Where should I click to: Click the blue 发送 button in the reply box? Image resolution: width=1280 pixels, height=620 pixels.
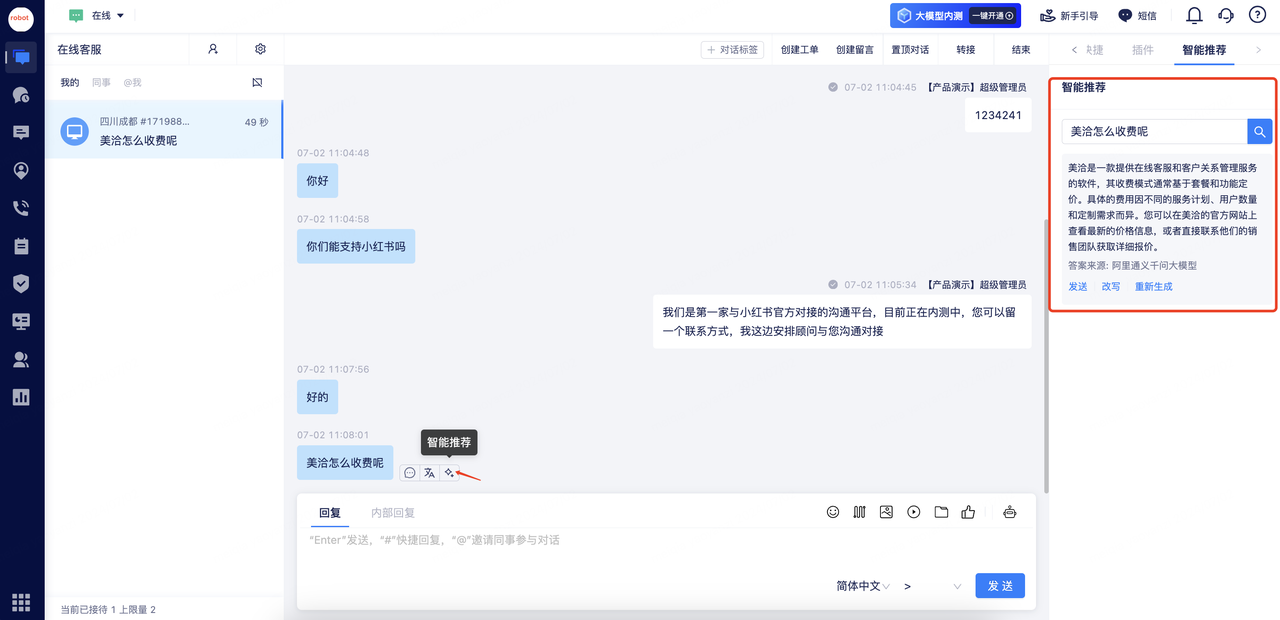click(x=1000, y=586)
